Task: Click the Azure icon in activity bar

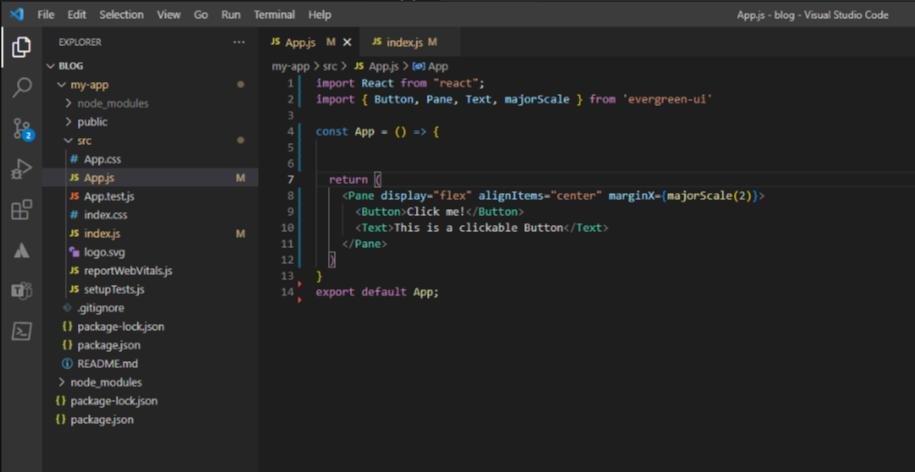Action: (21, 251)
